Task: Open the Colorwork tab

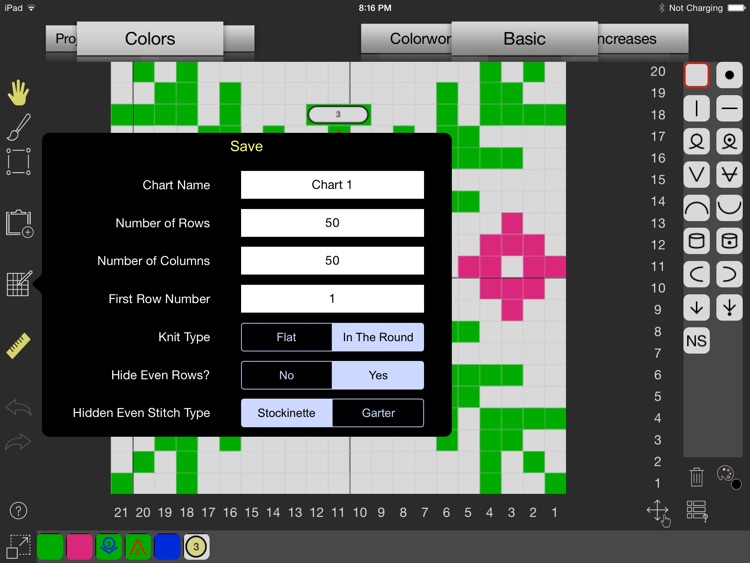Action: (x=407, y=39)
